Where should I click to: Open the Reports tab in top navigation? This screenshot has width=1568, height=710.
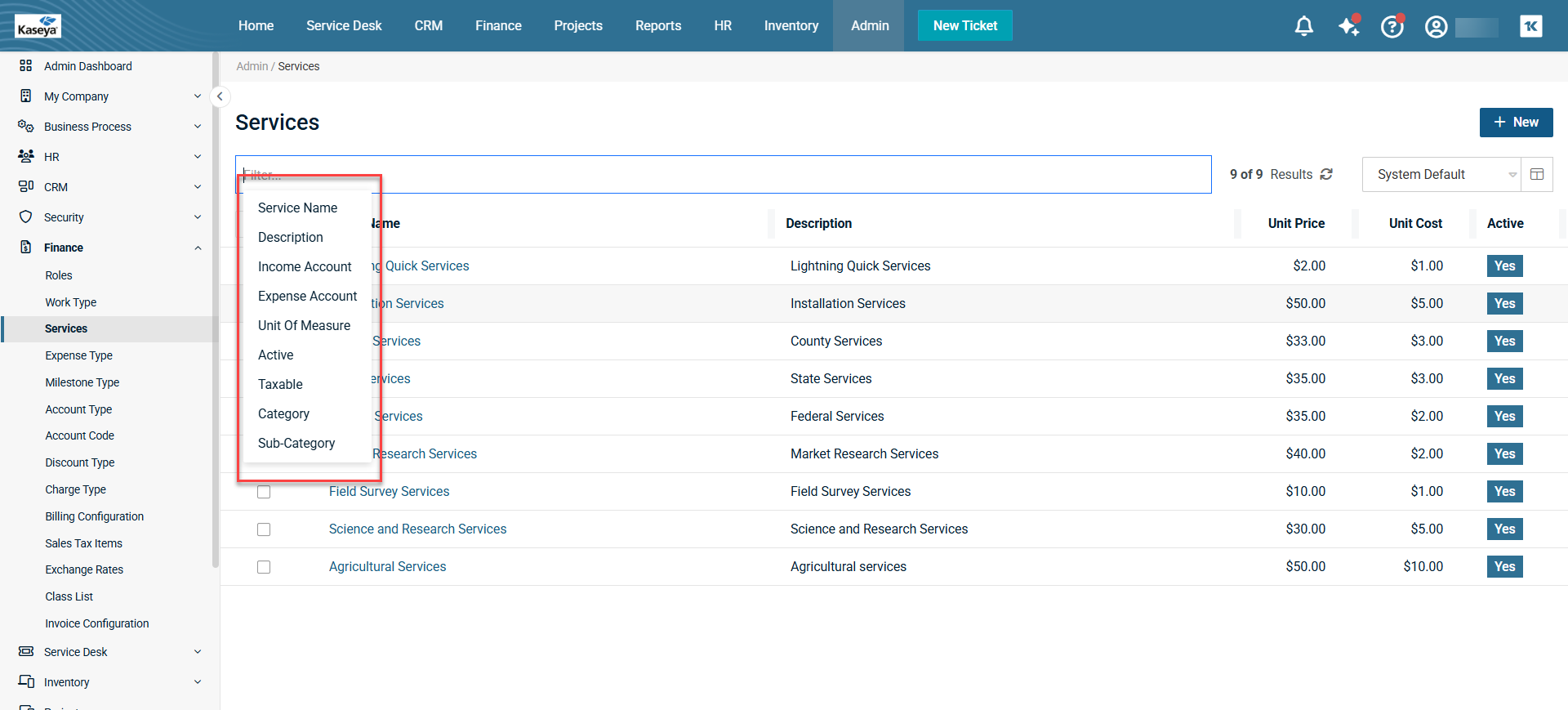[x=657, y=26]
